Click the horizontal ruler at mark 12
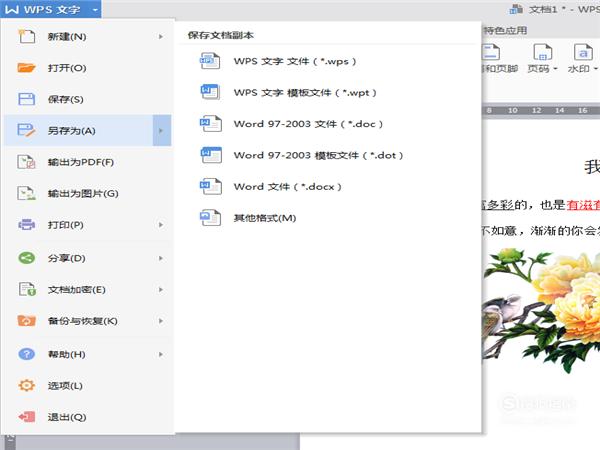The width and height of the screenshot is (600, 450). click(536, 110)
